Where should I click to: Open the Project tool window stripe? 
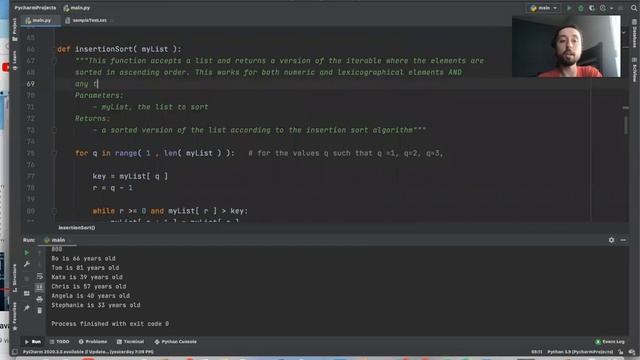point(15,29)
